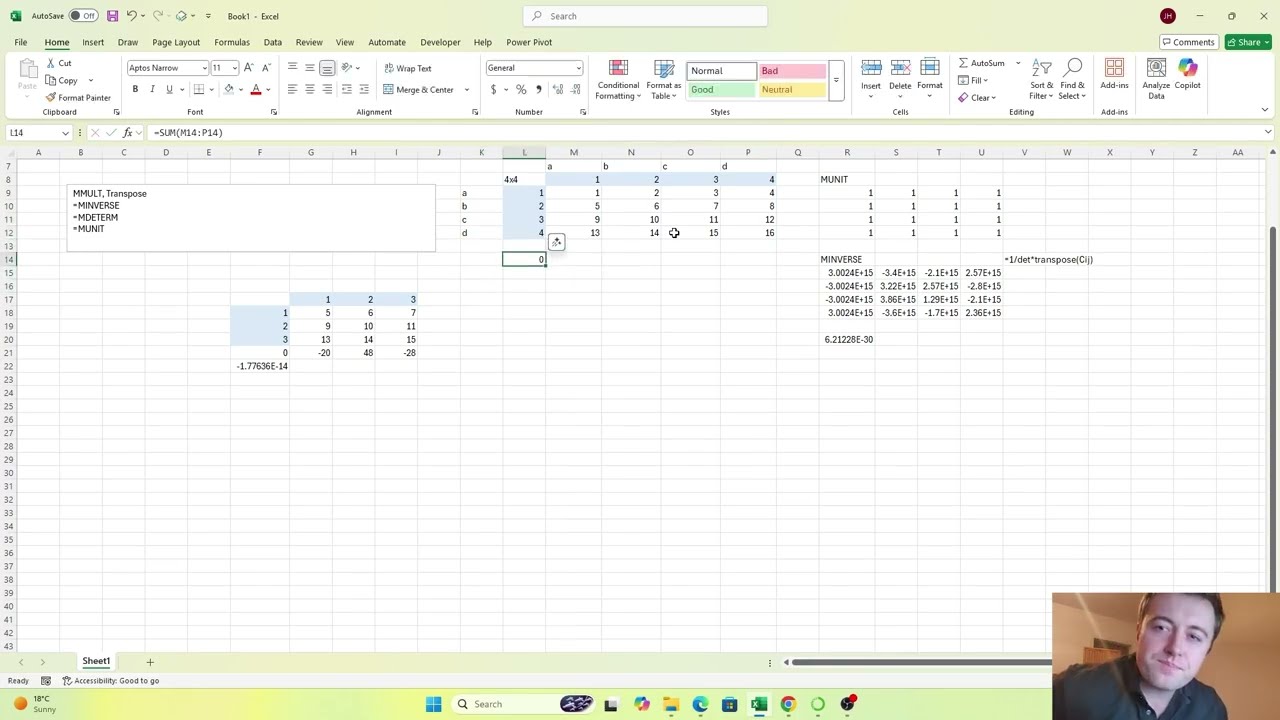Decrease the font size
Image resolution: width=1280 pixels, height=720 pixels.
pyautogui.click(x=266, y=68)
